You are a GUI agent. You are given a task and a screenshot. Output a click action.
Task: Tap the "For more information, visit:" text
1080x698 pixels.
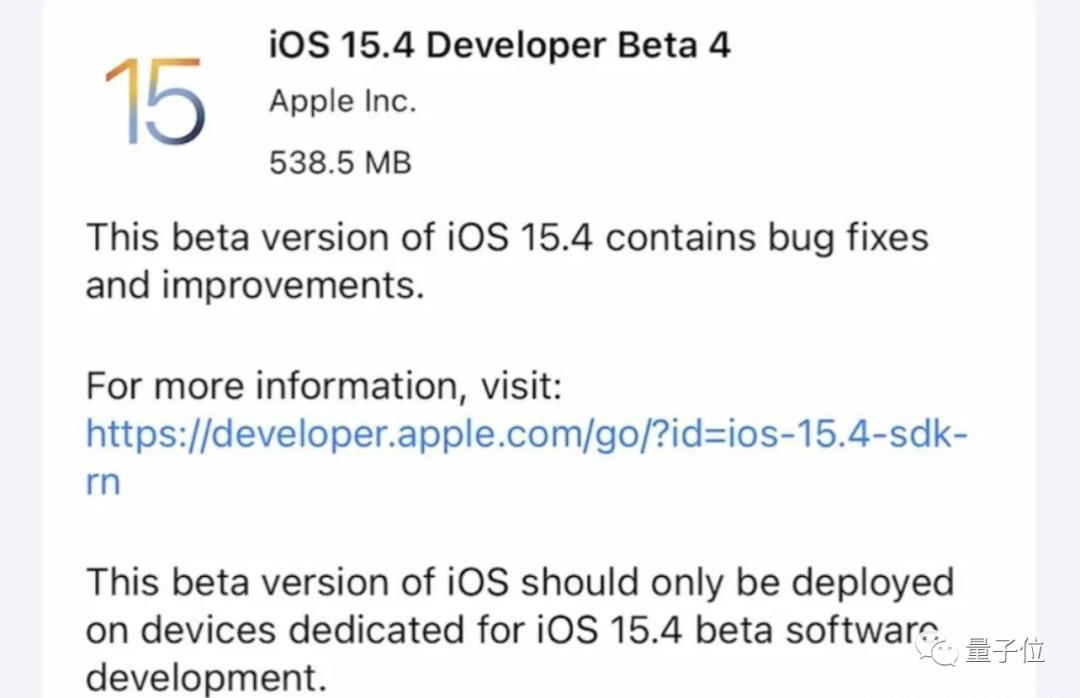click(x=324, y=385)
